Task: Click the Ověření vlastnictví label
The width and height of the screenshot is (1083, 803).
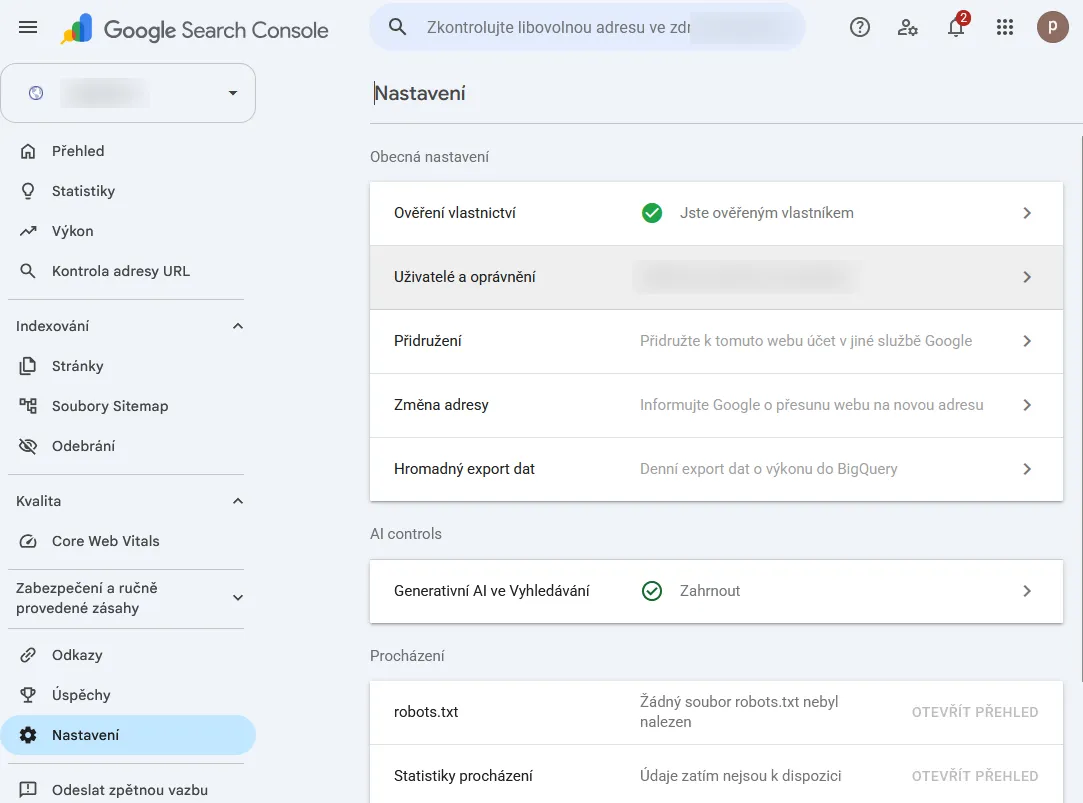Action: [454, 213]
